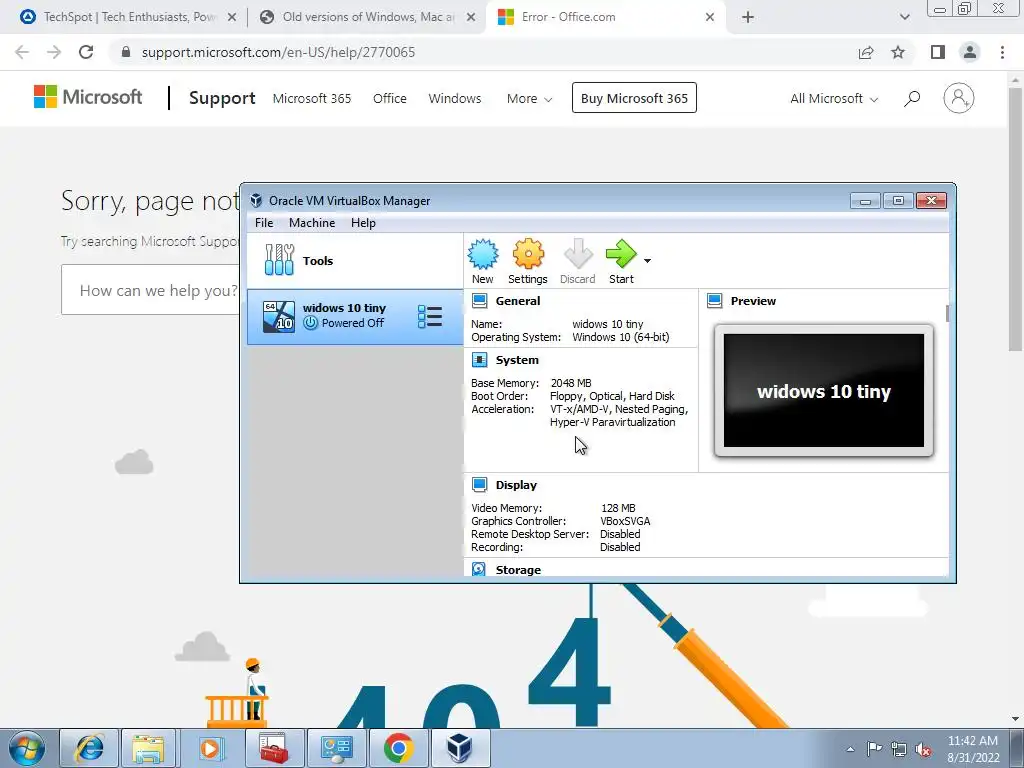Open Office nav link

(x=390, y=98)
